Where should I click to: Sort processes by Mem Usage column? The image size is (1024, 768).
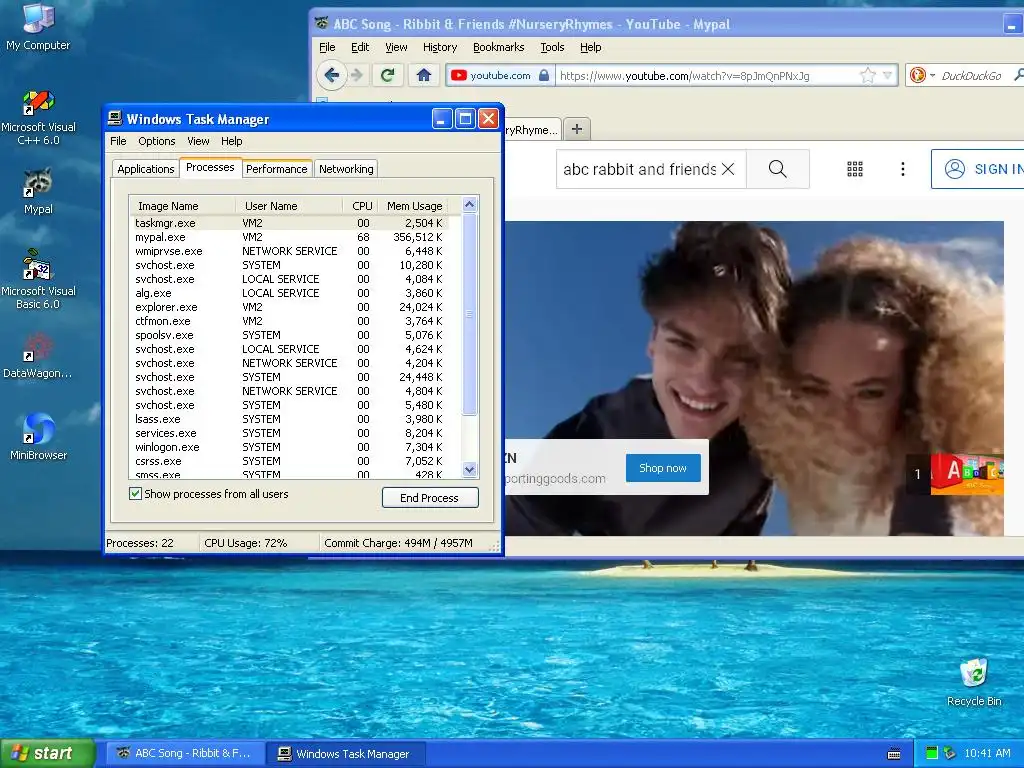[x=414, y=206]
